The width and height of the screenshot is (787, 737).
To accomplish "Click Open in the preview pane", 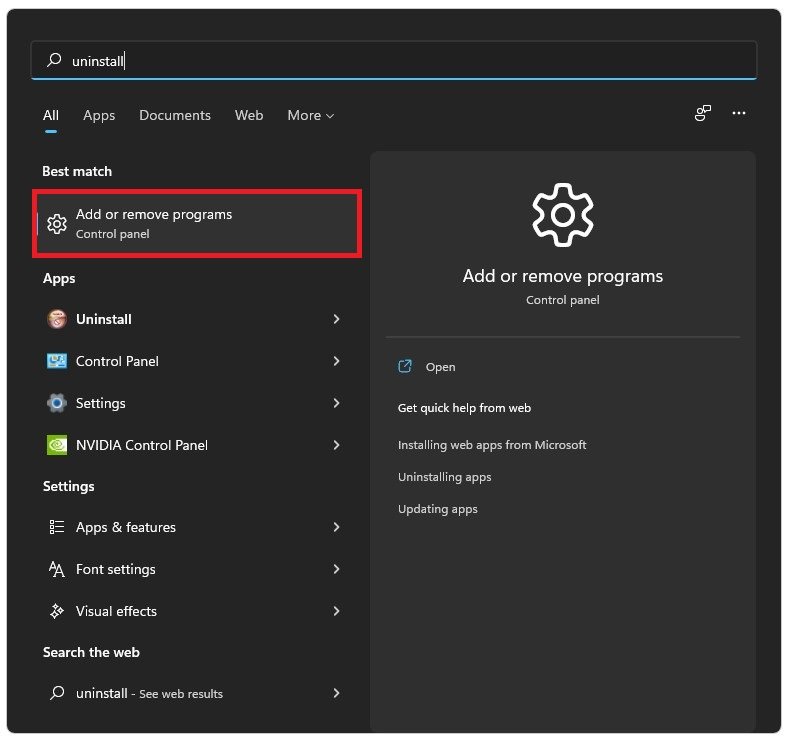I will click(x=440, y=367).
